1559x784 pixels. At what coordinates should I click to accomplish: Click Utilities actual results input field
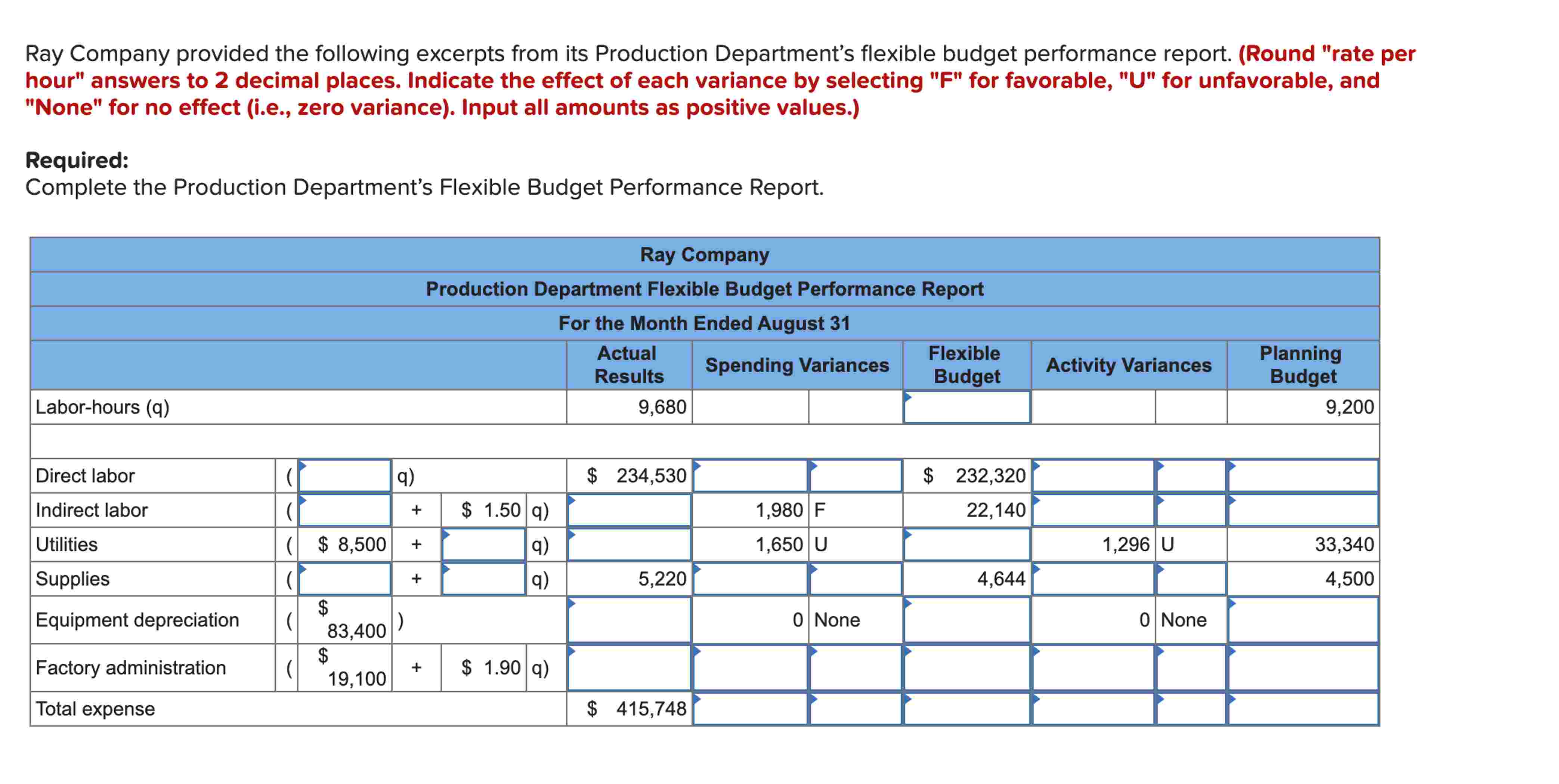tap(630, 545)
